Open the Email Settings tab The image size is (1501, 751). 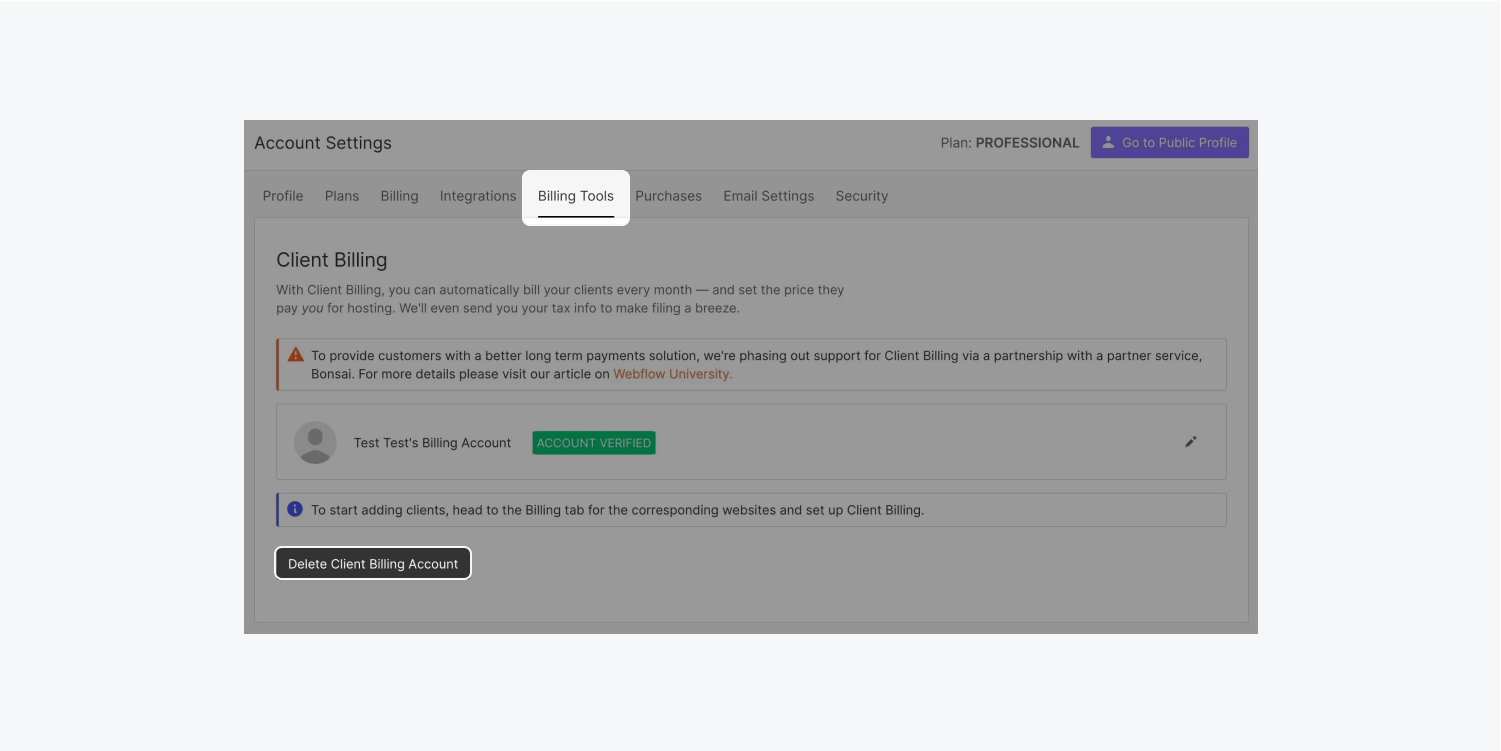(769, 196)
